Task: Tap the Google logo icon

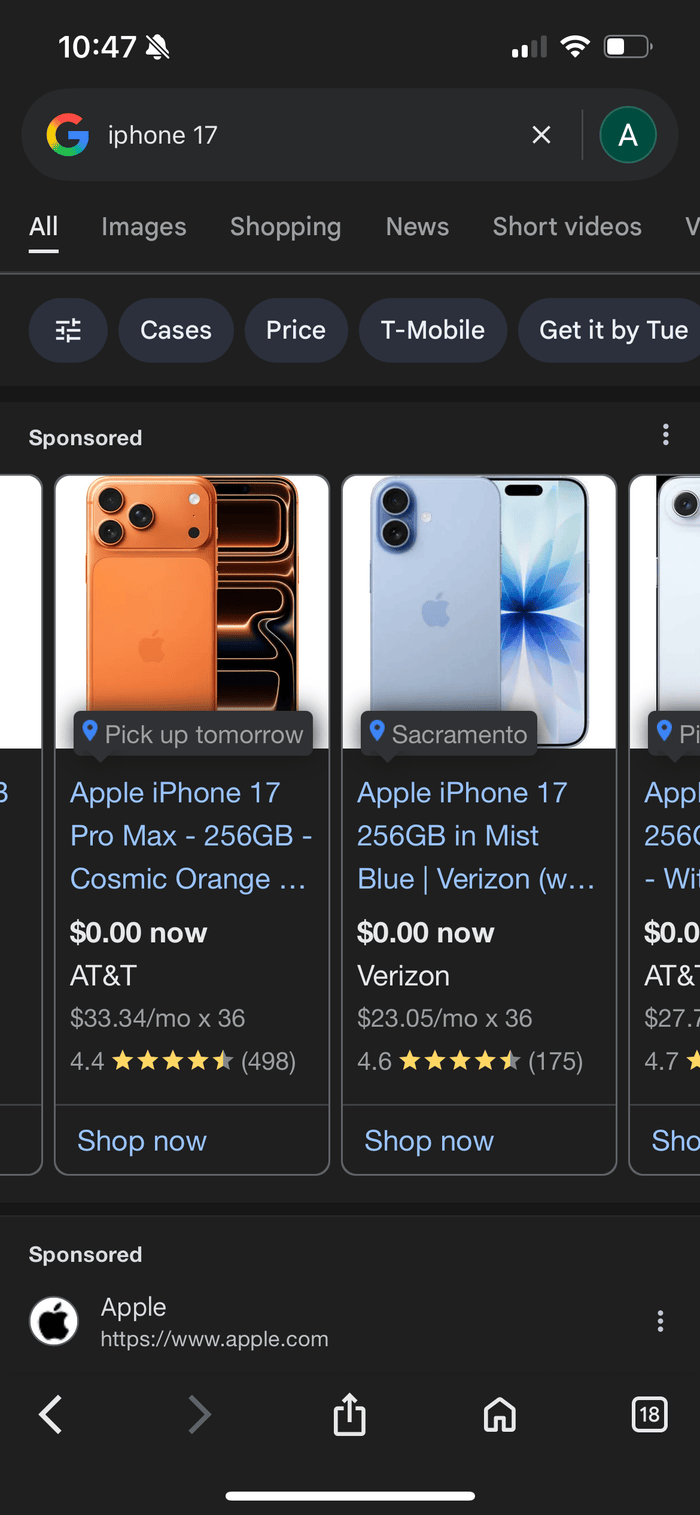Action: pyautogui.click(x=68, y=135)
